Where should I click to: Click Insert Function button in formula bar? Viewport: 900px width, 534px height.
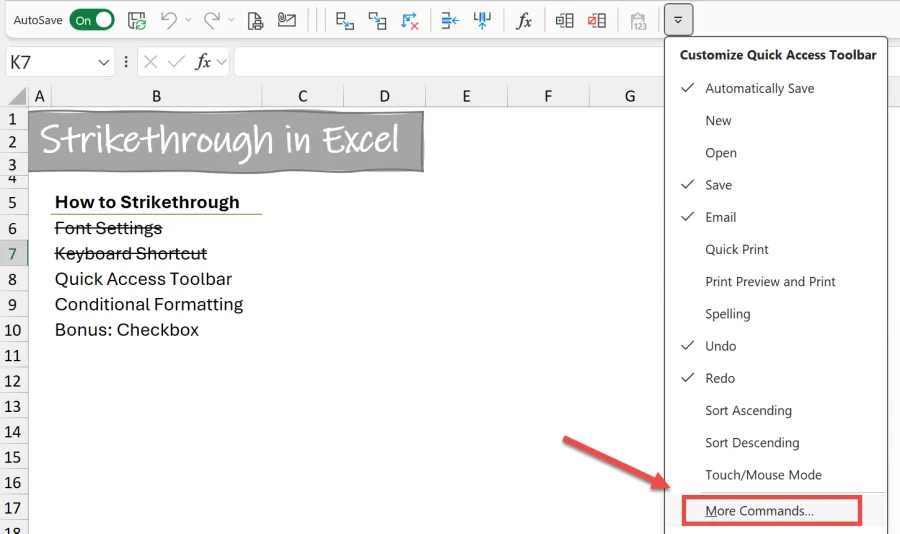click(x=203, y=62)
